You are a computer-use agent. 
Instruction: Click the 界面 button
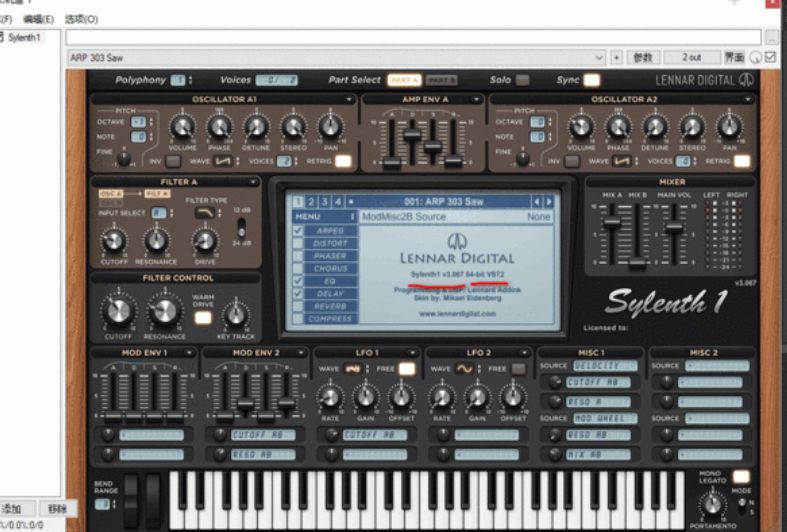point(734,58)
